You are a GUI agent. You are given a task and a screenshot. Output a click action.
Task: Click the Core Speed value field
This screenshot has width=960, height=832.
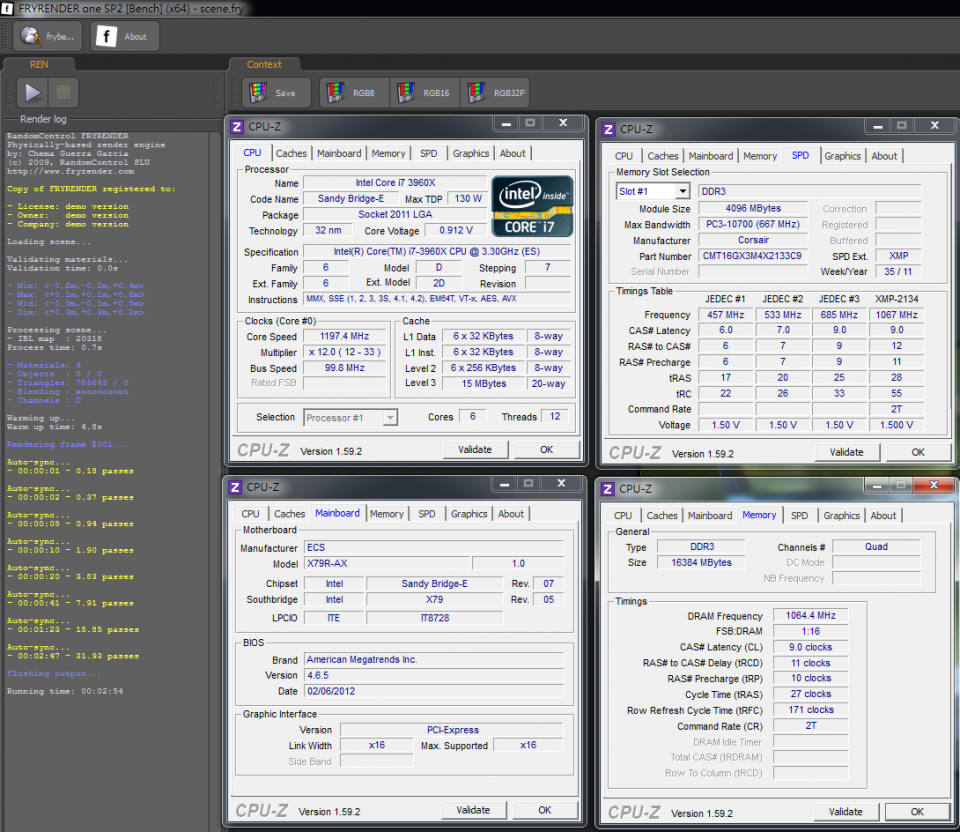(x=346, y=336)
